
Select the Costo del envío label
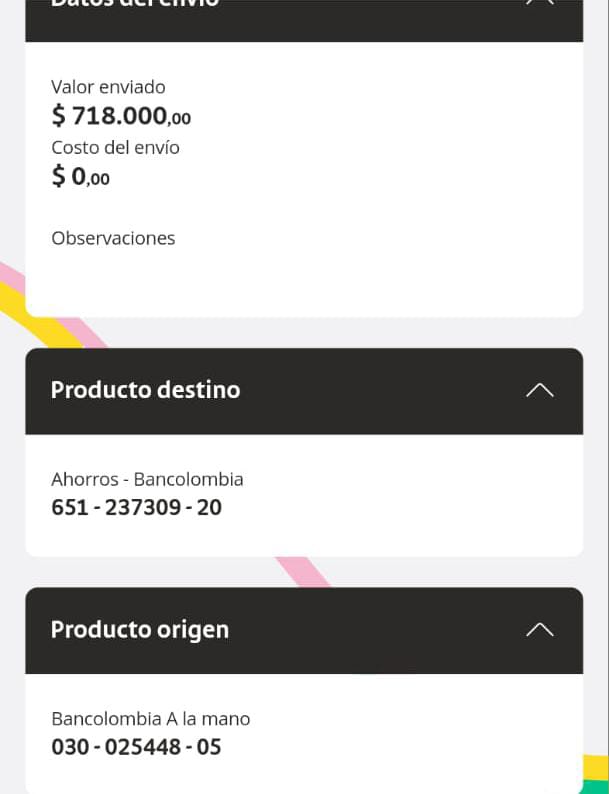click(x=115, y=147)
